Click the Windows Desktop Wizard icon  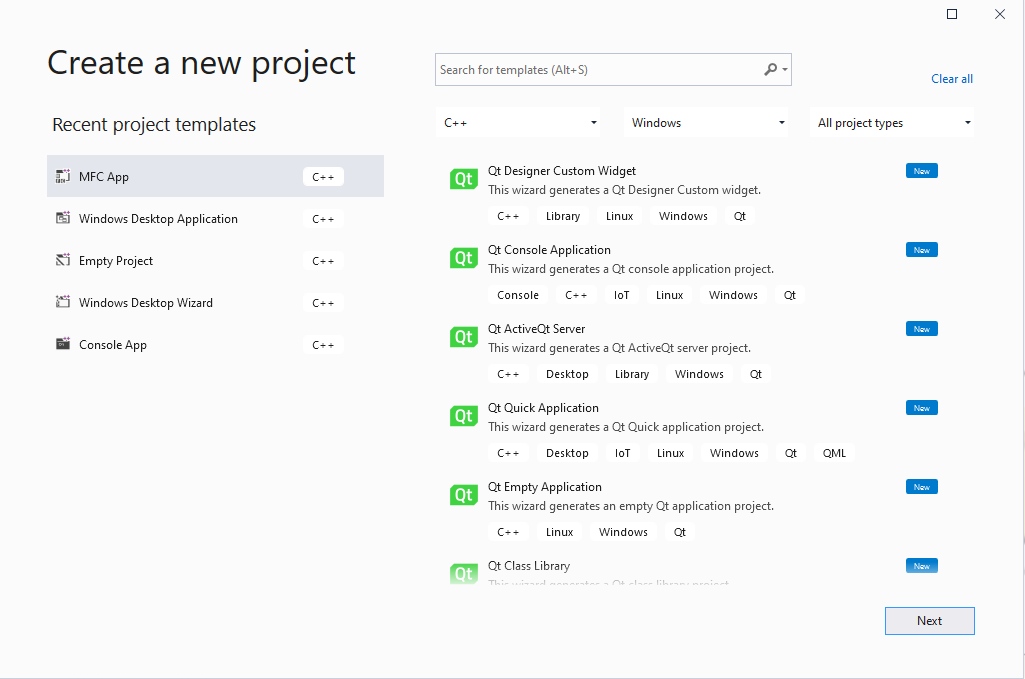click(x=63, y=302)
